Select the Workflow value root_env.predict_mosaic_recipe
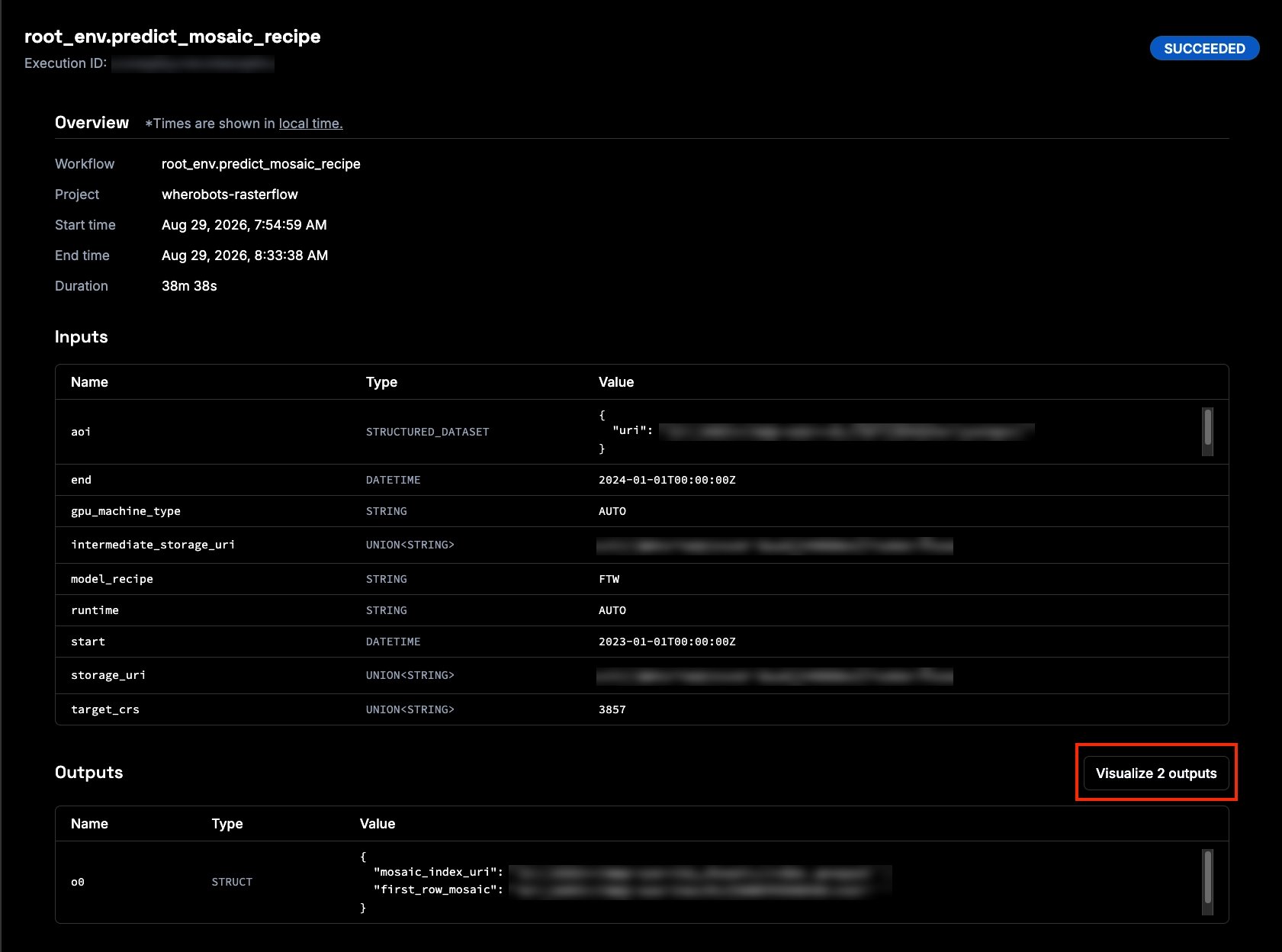 tap(261, 164)
